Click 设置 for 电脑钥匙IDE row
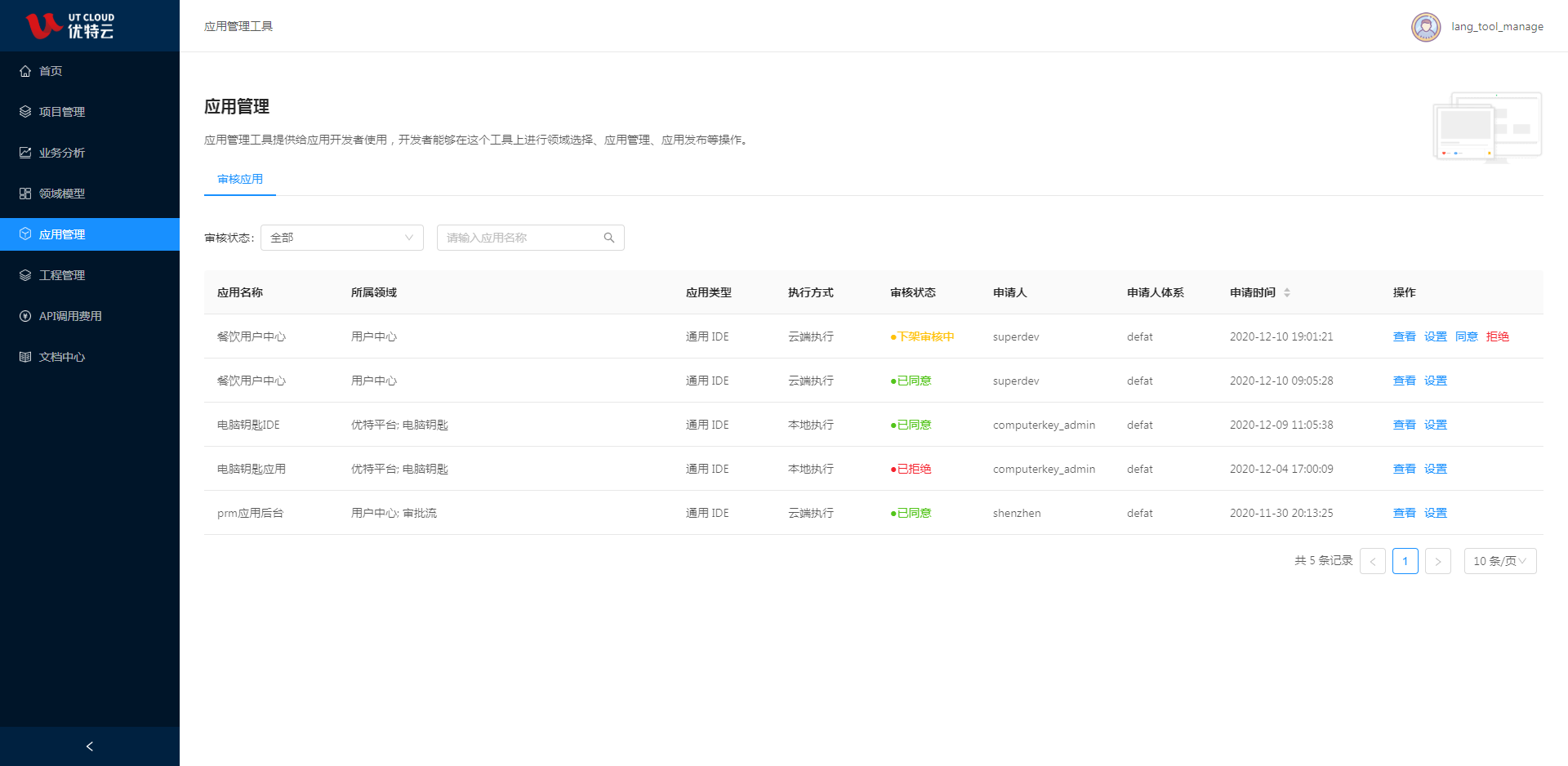Image resolution: width=1568 pixels, height=766 pixels. click(x=1436, y=425)
